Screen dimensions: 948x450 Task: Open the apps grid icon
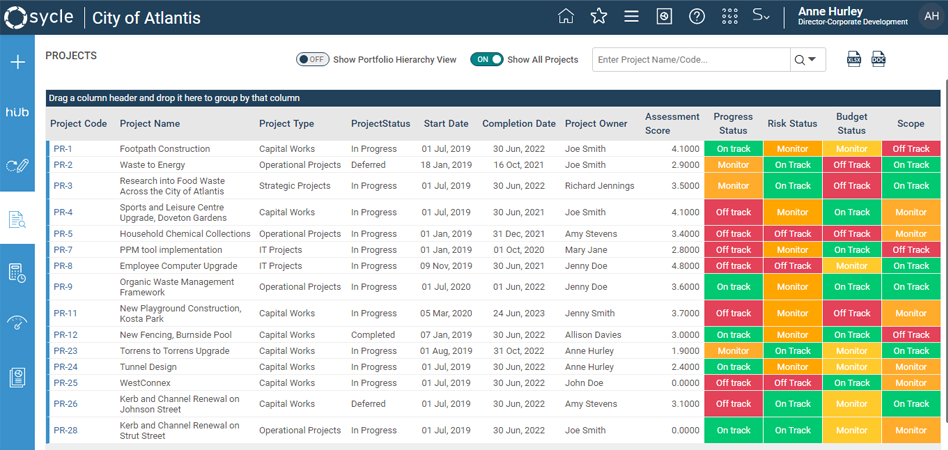(x=730, y=16)
